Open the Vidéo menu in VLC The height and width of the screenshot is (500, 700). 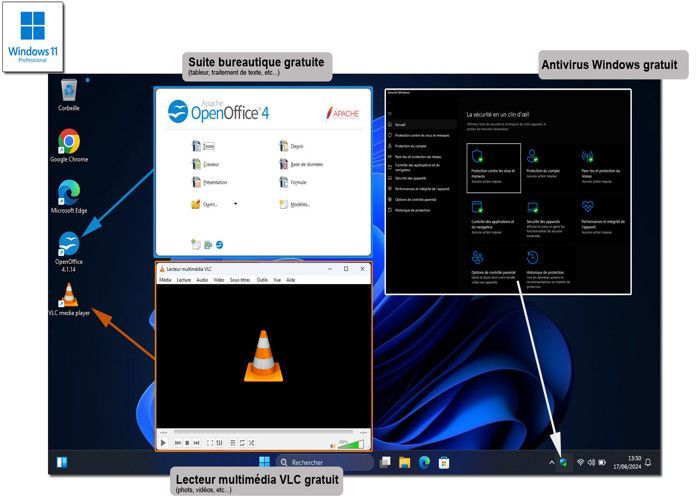pyautogui.click(x=219, y=280)
